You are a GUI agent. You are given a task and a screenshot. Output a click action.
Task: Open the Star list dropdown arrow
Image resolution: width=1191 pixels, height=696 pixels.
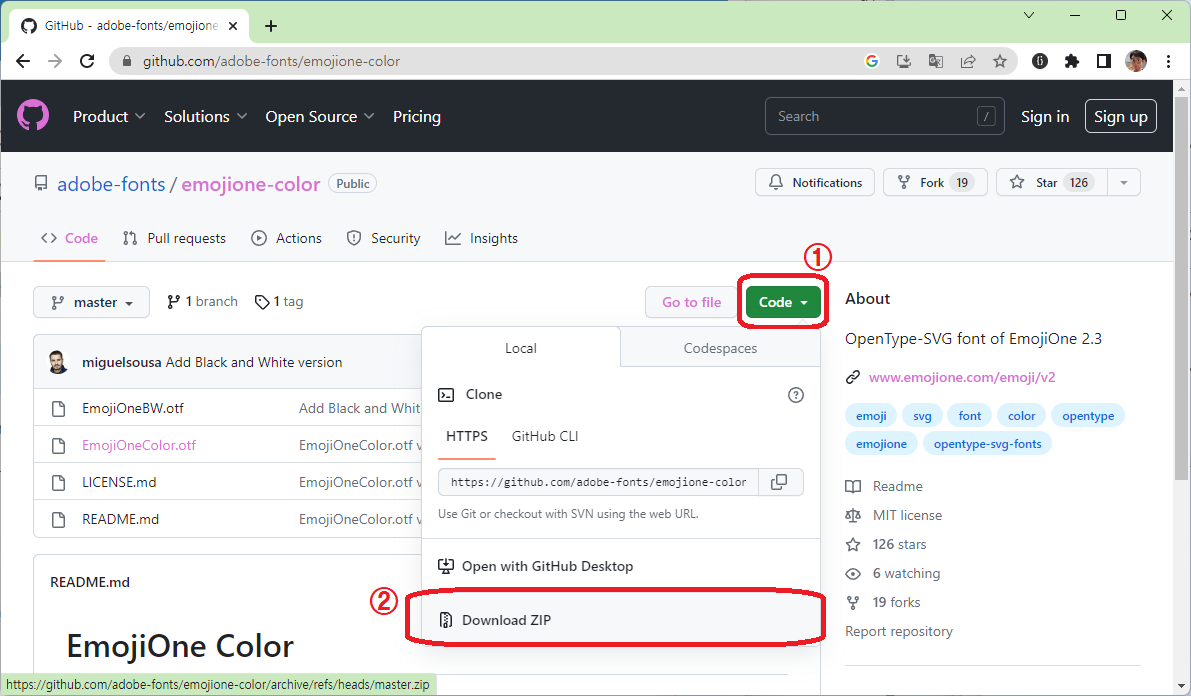[x=1124, y=182]
